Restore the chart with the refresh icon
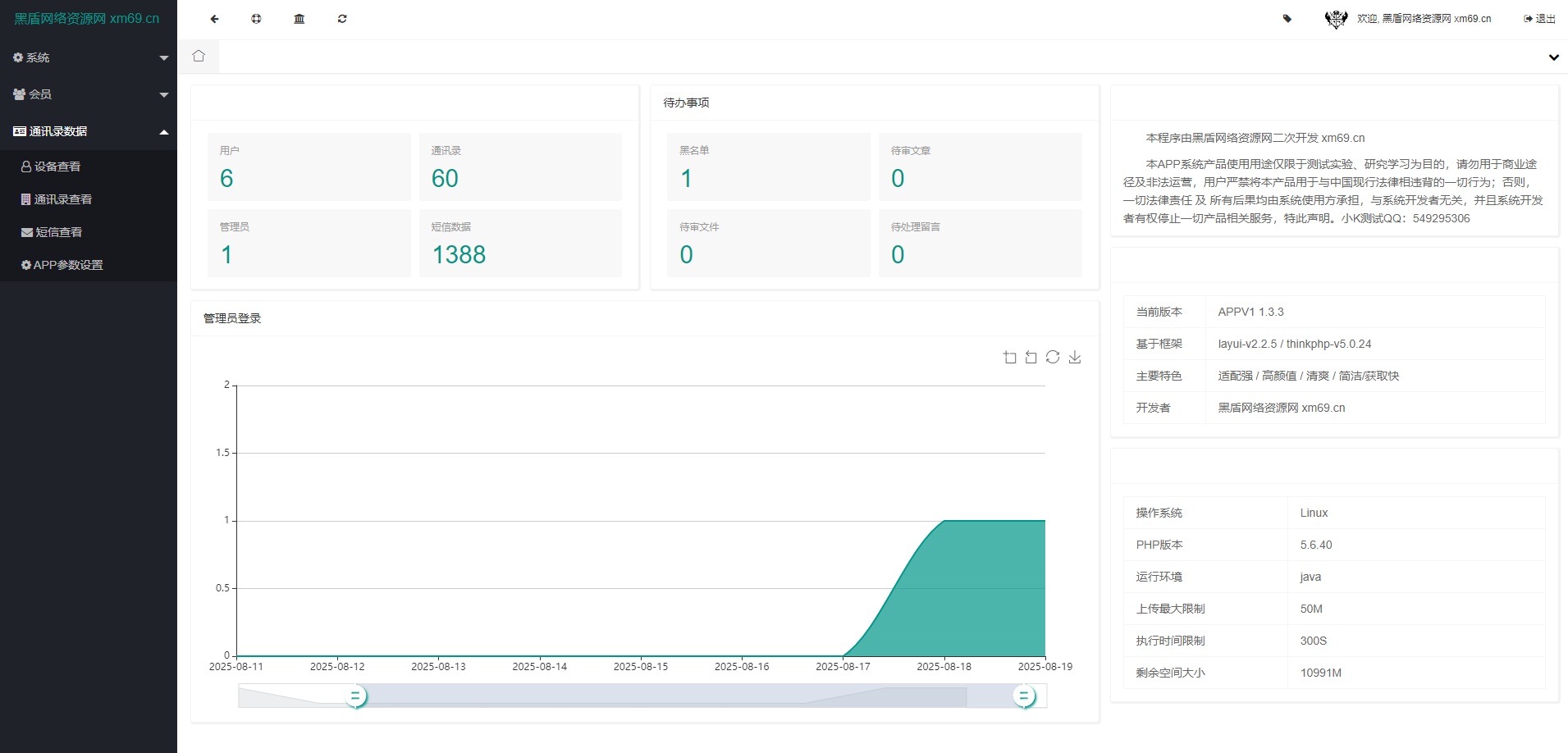Viewport: 1568px width, 753px height. [1053, 357]
